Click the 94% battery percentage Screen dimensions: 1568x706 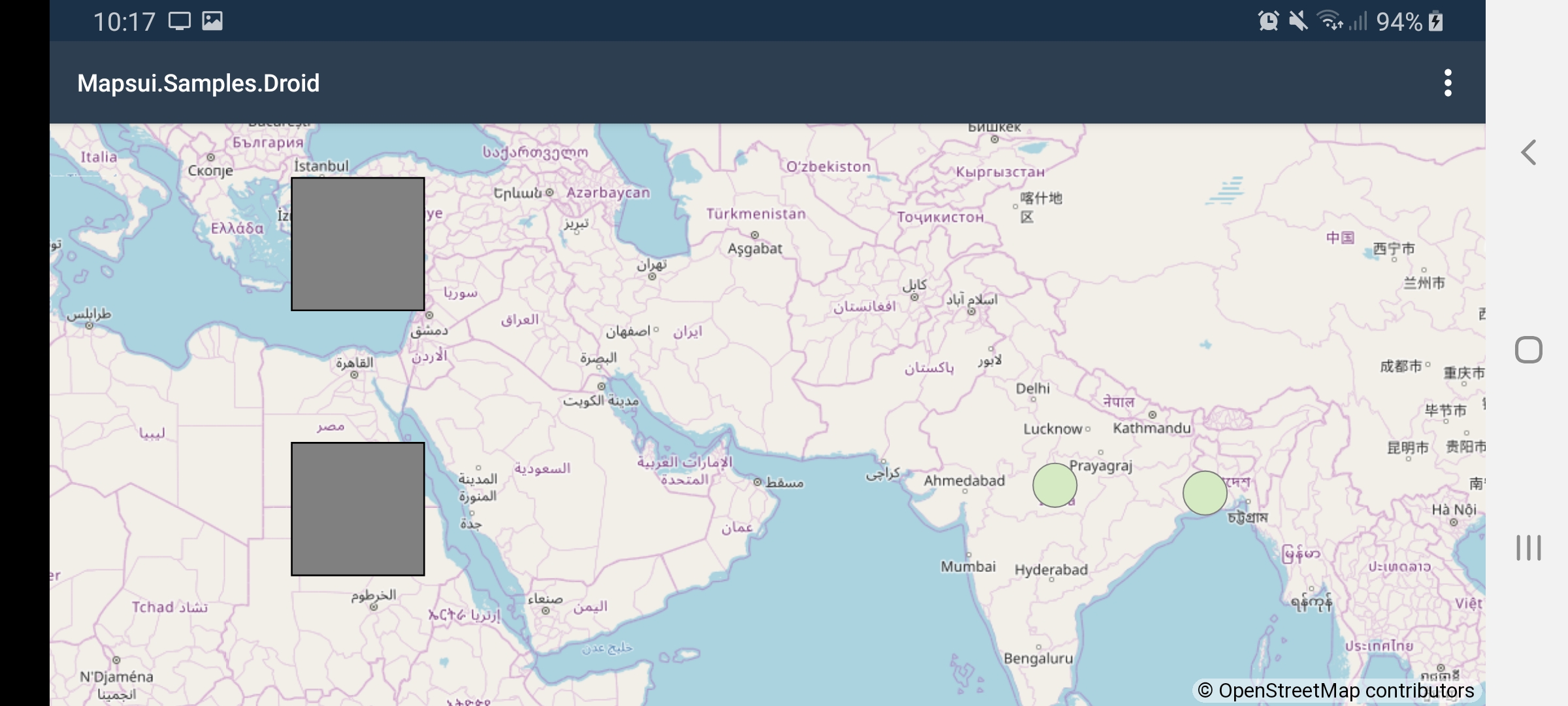[1399, 22]
